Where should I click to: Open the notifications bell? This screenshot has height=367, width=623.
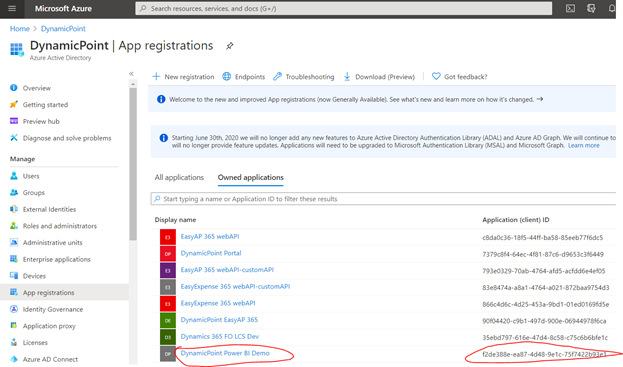(x=612, y=8)
